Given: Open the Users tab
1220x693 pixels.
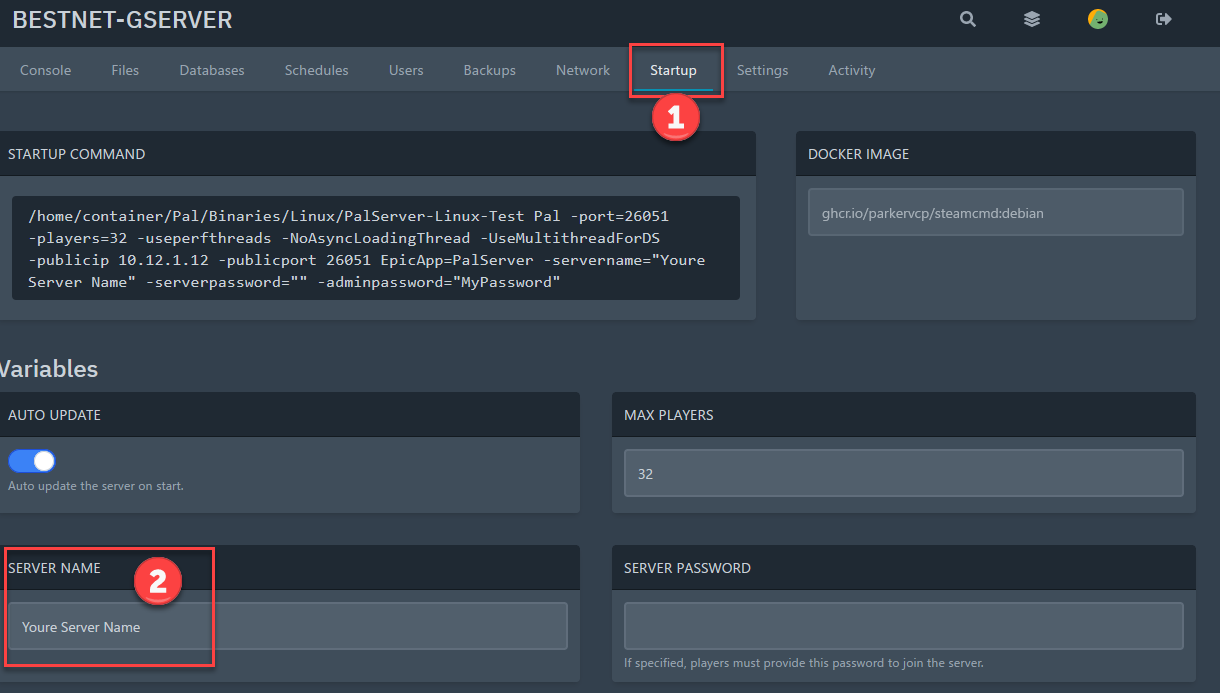Looking at the screenshot, I should [x=406, y=70].
